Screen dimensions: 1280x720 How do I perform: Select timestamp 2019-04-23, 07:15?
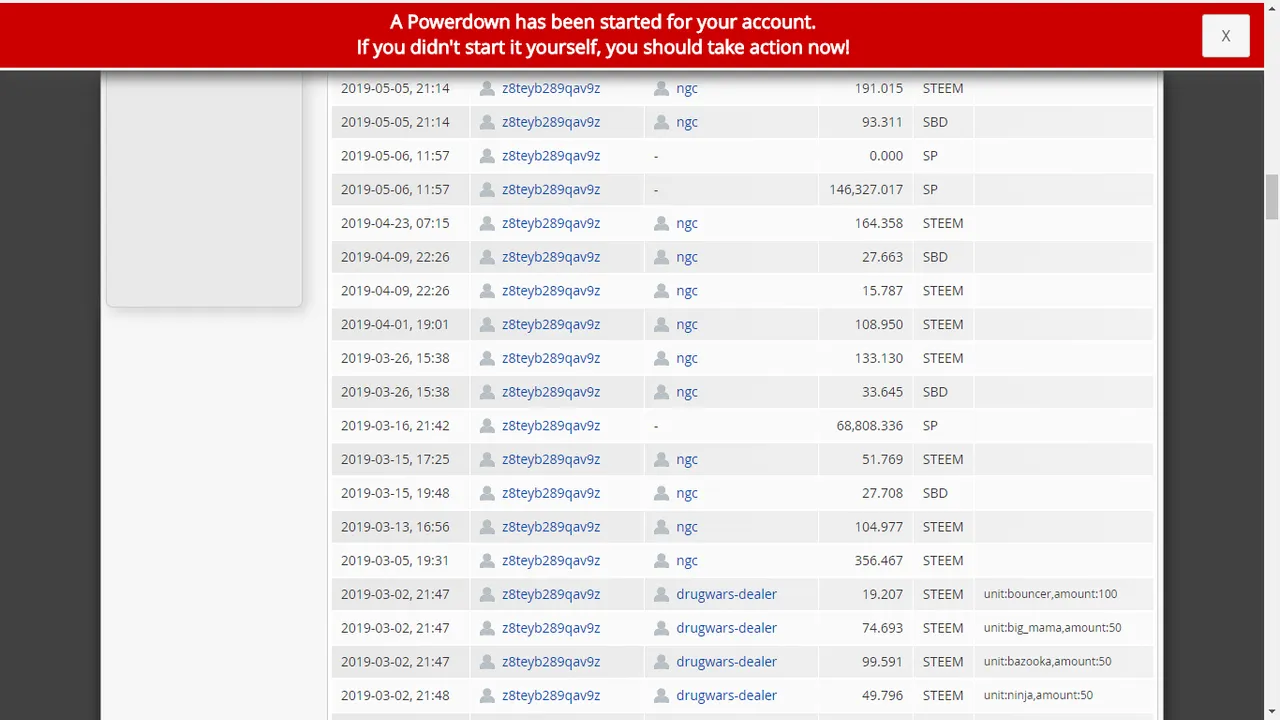tap(395, 223)
